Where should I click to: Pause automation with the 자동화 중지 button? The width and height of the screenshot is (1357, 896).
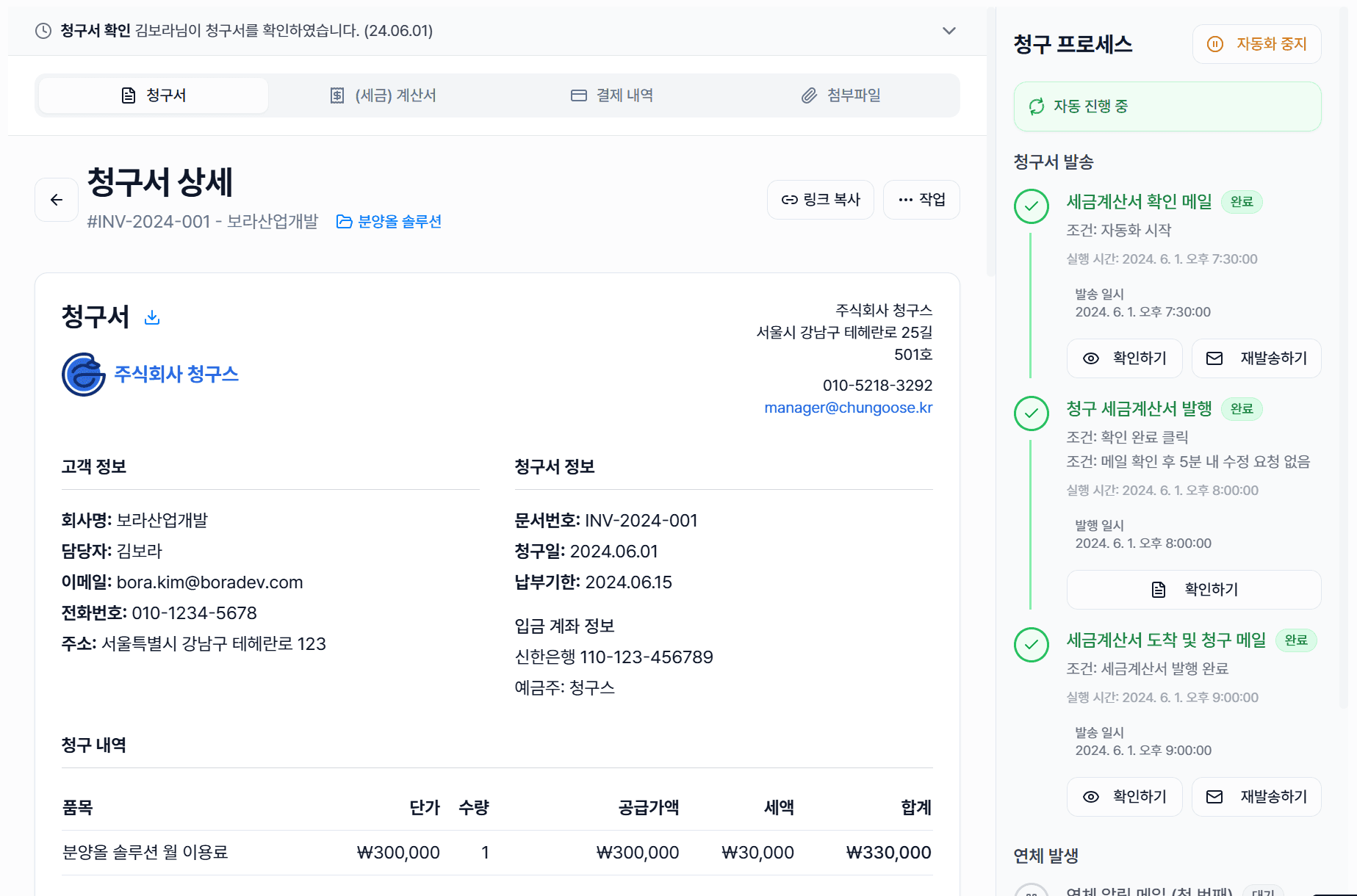1257,44
